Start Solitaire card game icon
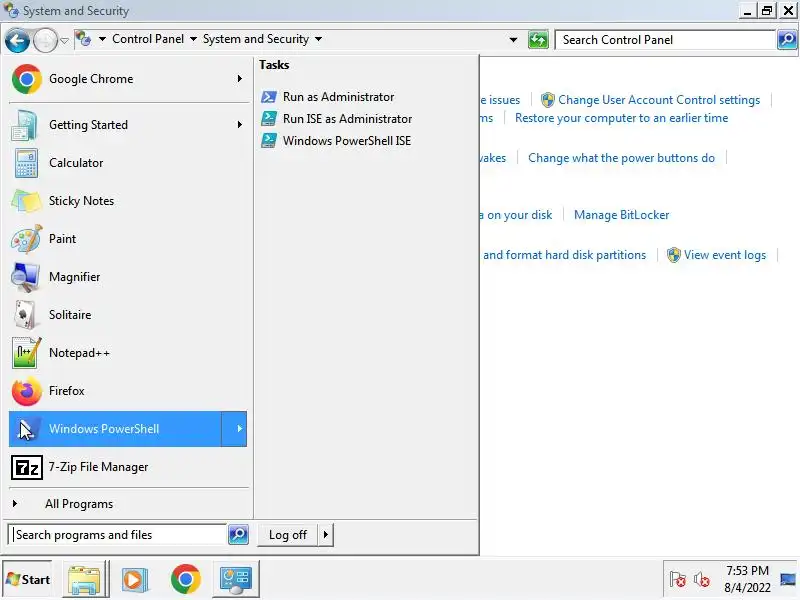 26,315
